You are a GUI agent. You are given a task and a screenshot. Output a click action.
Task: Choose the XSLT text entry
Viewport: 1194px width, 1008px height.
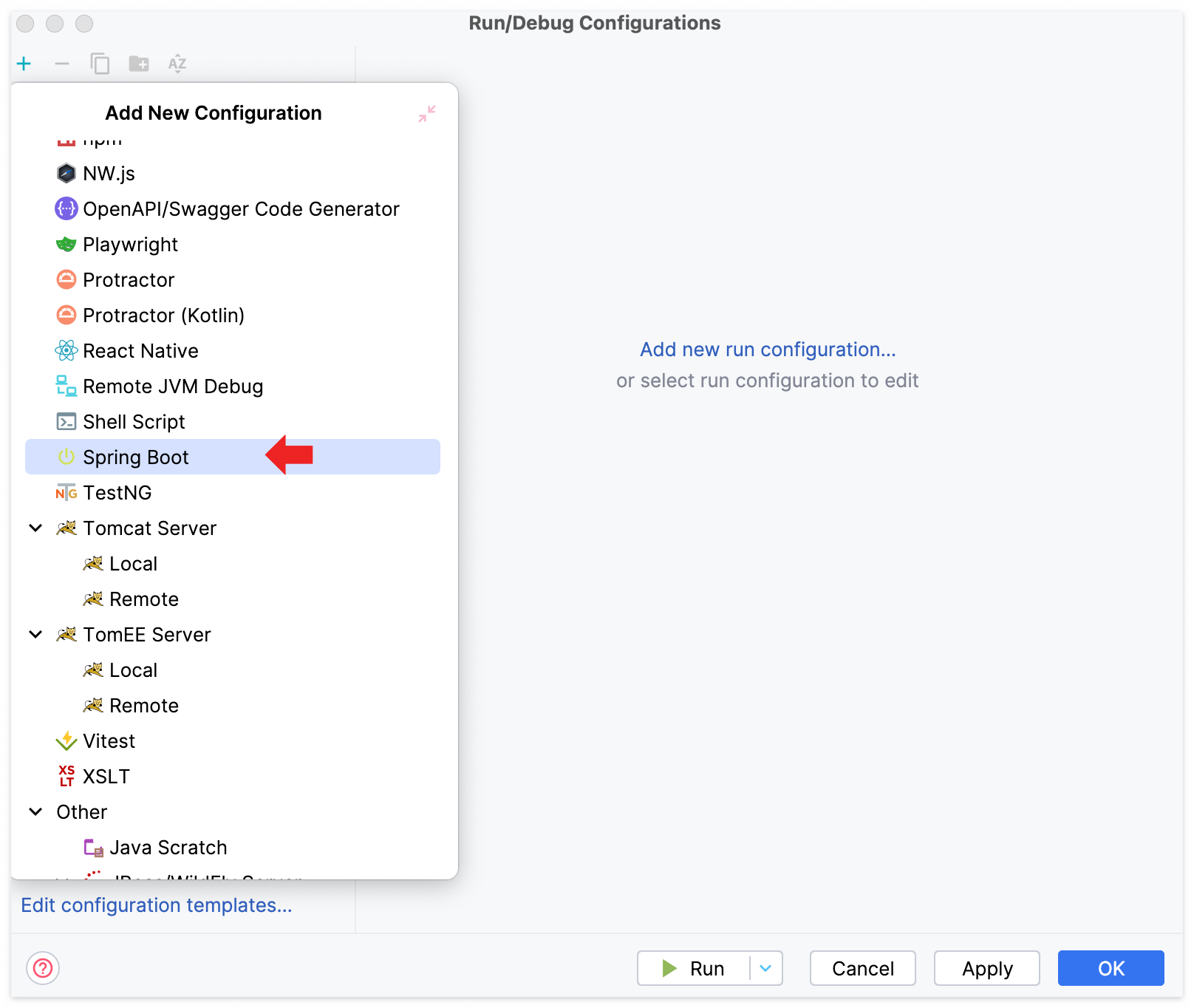tap(106, 777)
